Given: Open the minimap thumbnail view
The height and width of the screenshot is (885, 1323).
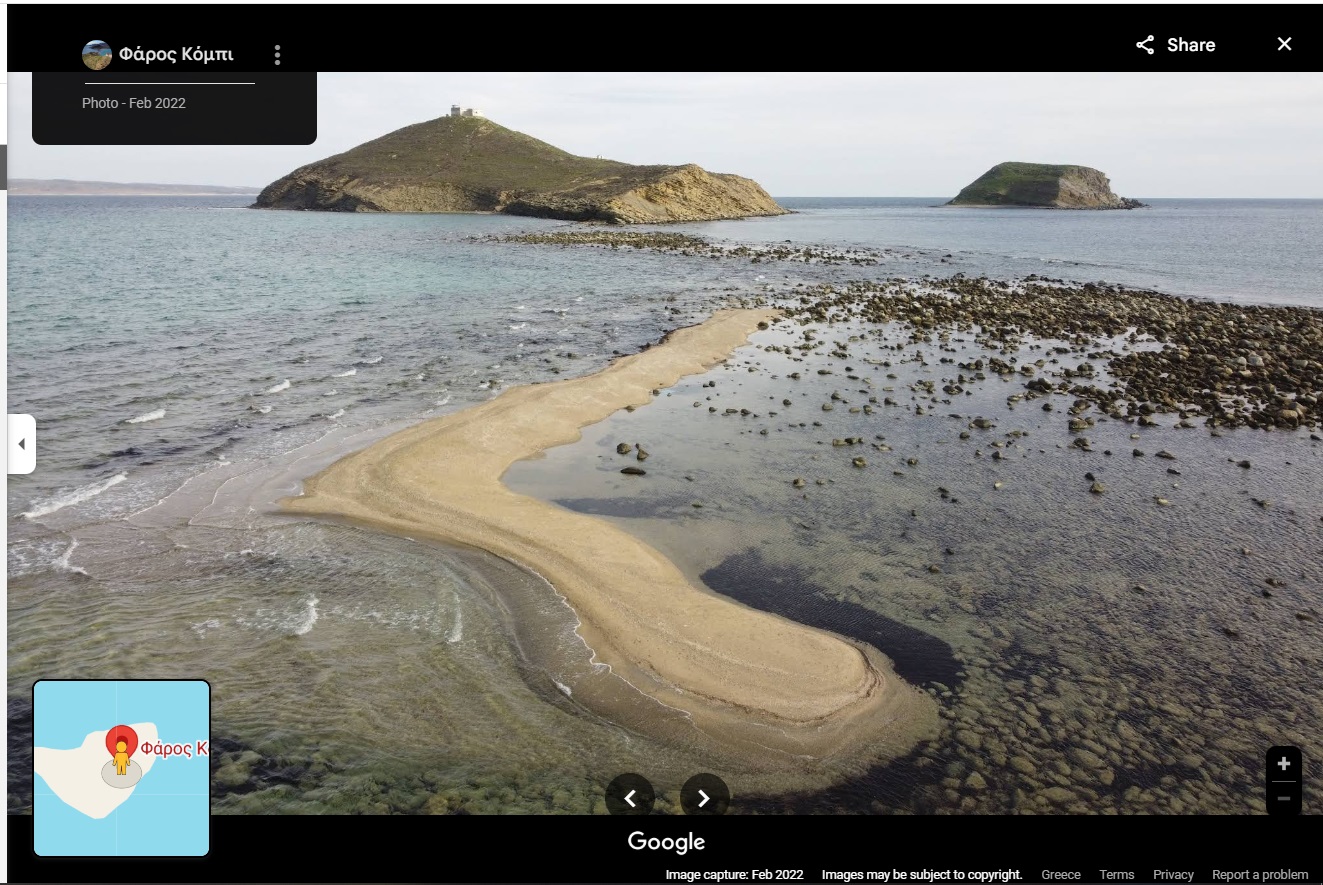Looking at the screenshot, I should (x=122, y=768).
